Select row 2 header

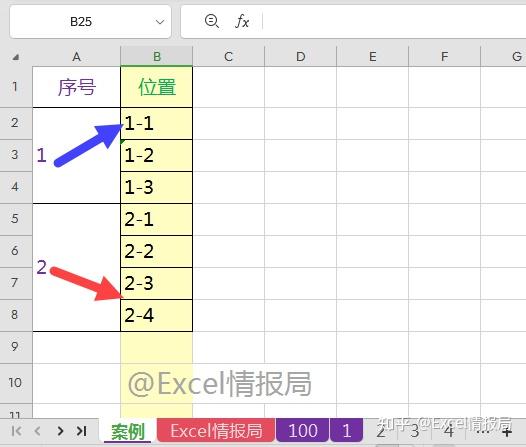[16, 123]
